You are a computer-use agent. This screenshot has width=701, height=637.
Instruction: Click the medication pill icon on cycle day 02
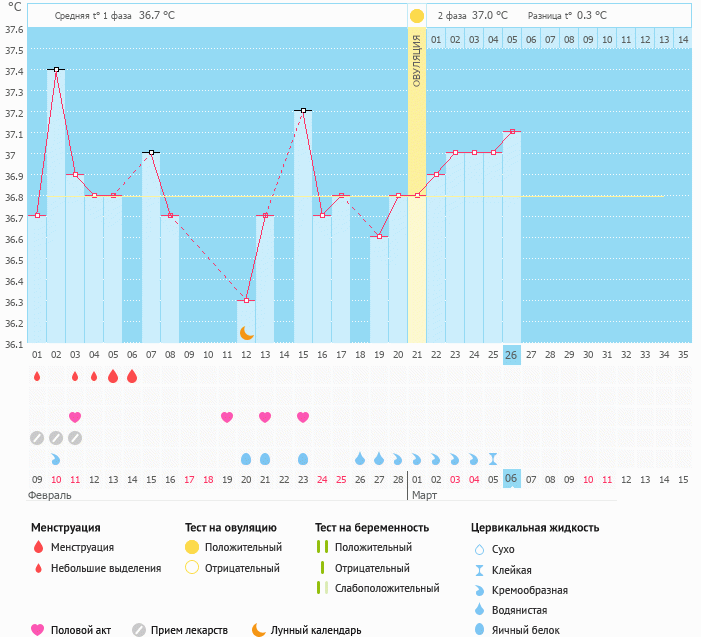[x=56, y=438]
